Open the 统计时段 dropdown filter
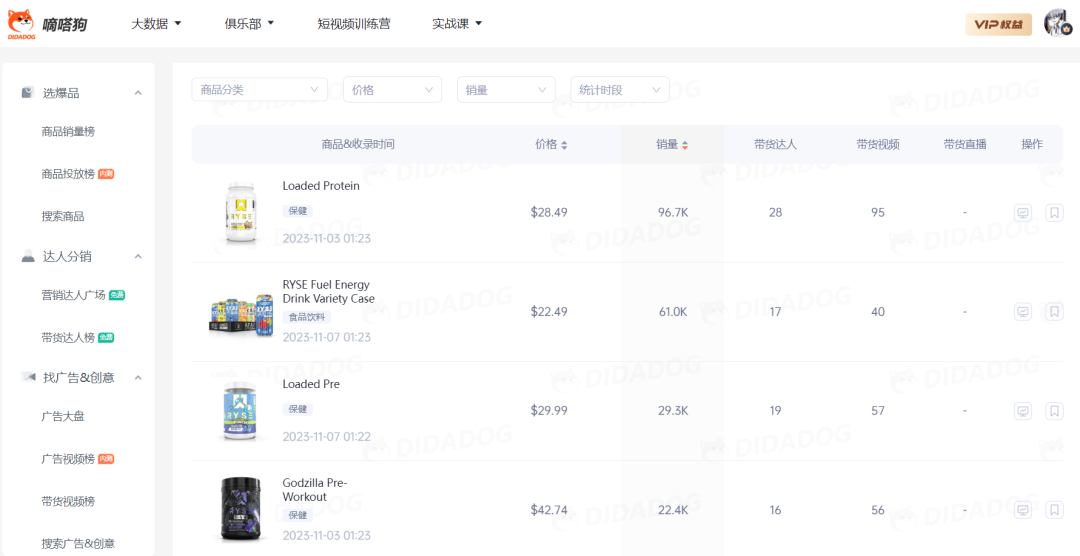 tap(619, 90)
